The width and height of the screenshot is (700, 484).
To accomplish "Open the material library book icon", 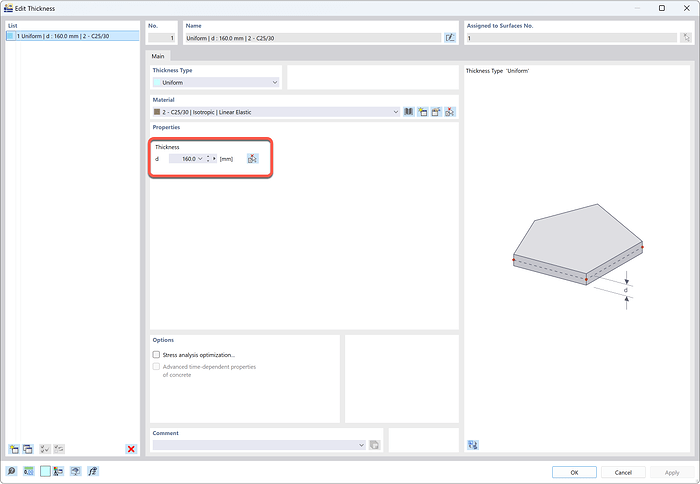I will coord(408,112).
